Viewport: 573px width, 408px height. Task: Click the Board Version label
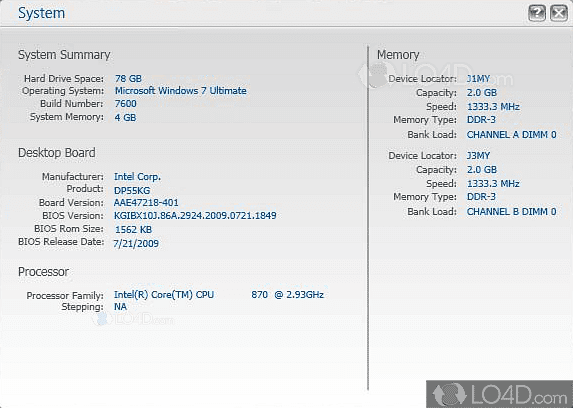[71, 203]
